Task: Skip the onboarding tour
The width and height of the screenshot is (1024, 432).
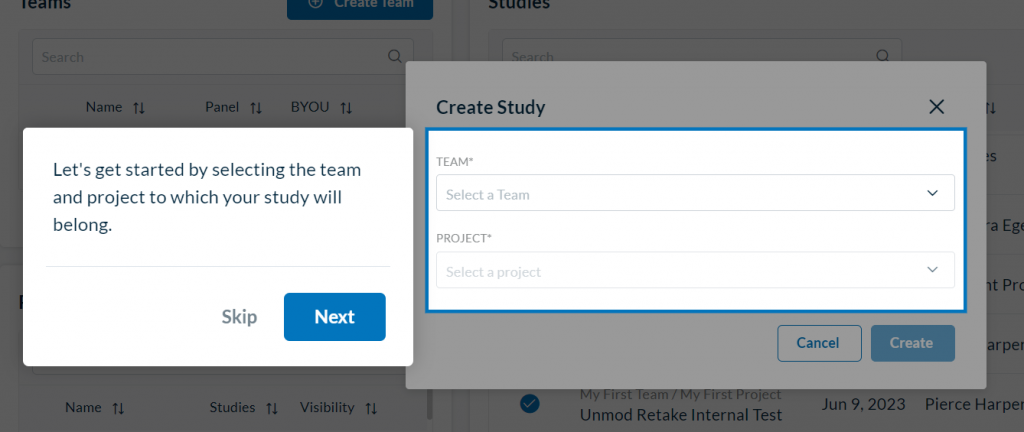Action: [239, 317]
